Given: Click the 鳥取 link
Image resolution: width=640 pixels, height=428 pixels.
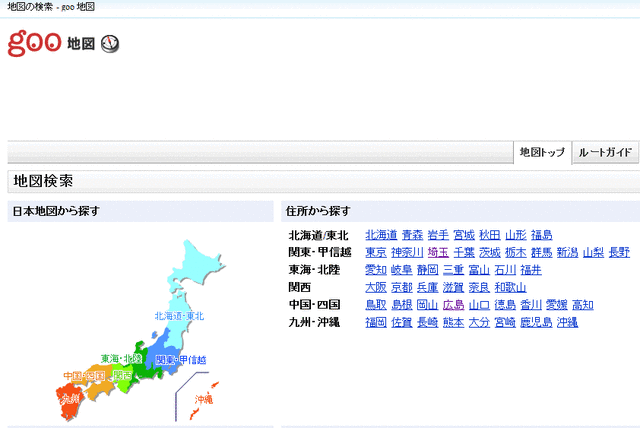Looking at the screenshot, I should pos(376,305).
